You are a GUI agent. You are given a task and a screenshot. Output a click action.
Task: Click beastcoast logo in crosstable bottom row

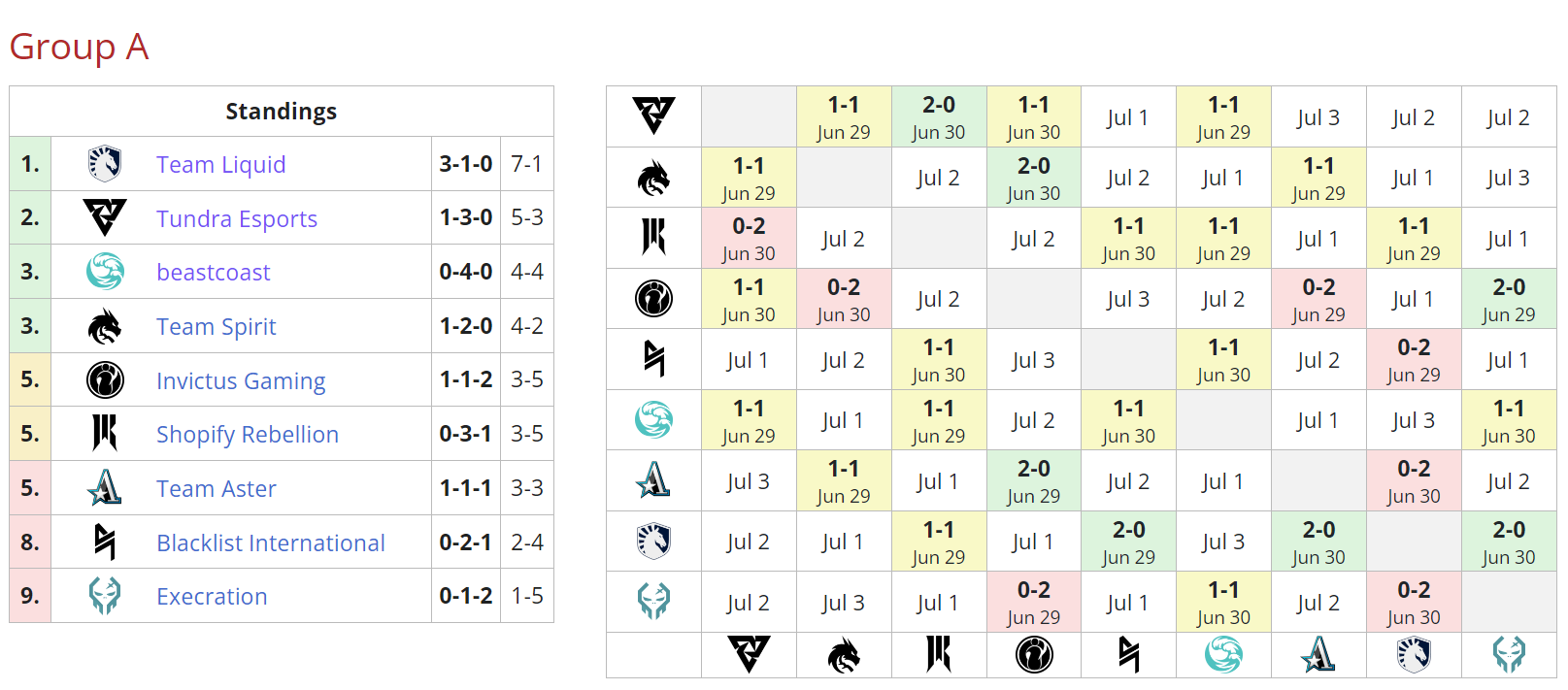[x=1223, y=655]
